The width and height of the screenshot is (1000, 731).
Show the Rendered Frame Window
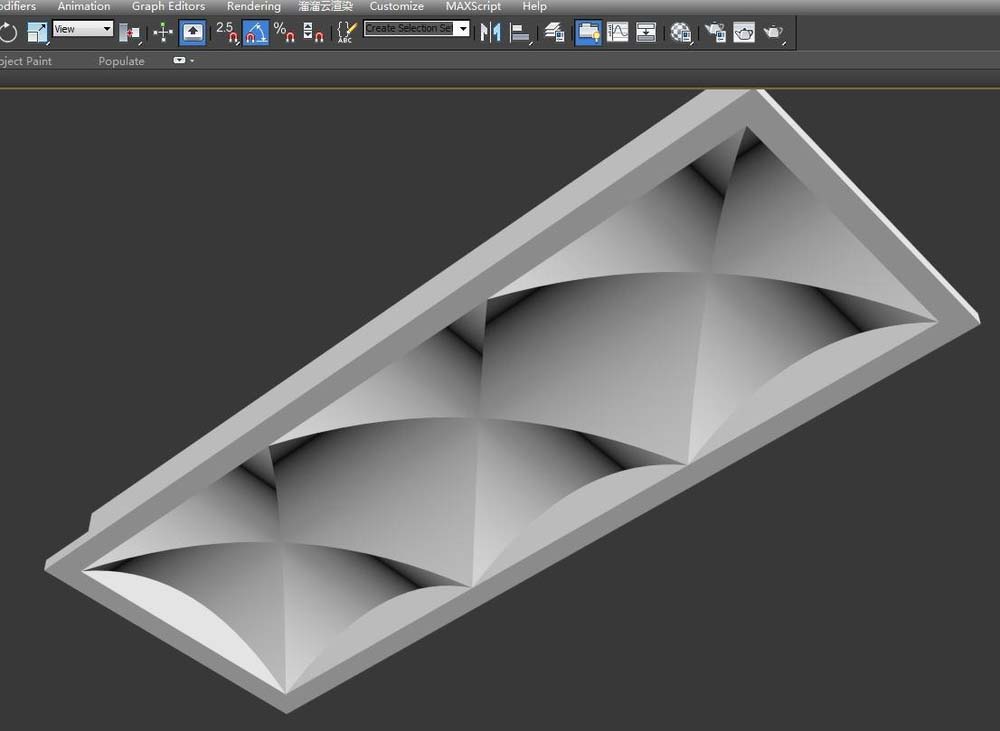pyautogui.click(x=744, y=32)
